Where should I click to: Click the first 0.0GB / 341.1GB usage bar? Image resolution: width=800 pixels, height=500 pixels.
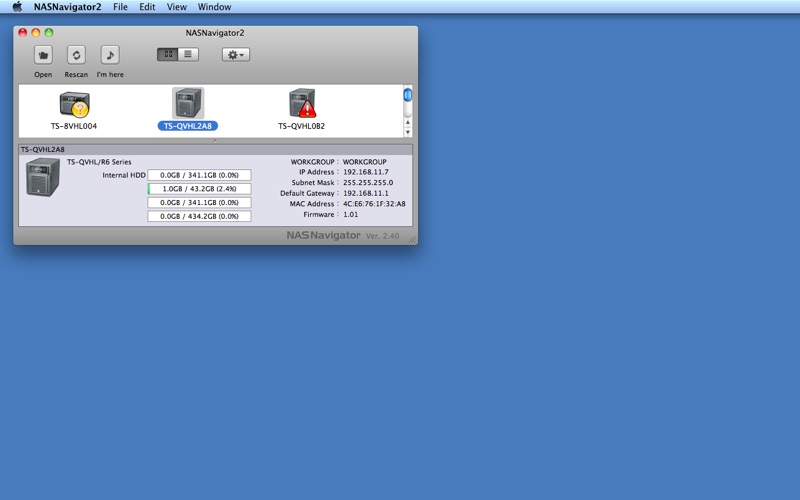point(199,175)
